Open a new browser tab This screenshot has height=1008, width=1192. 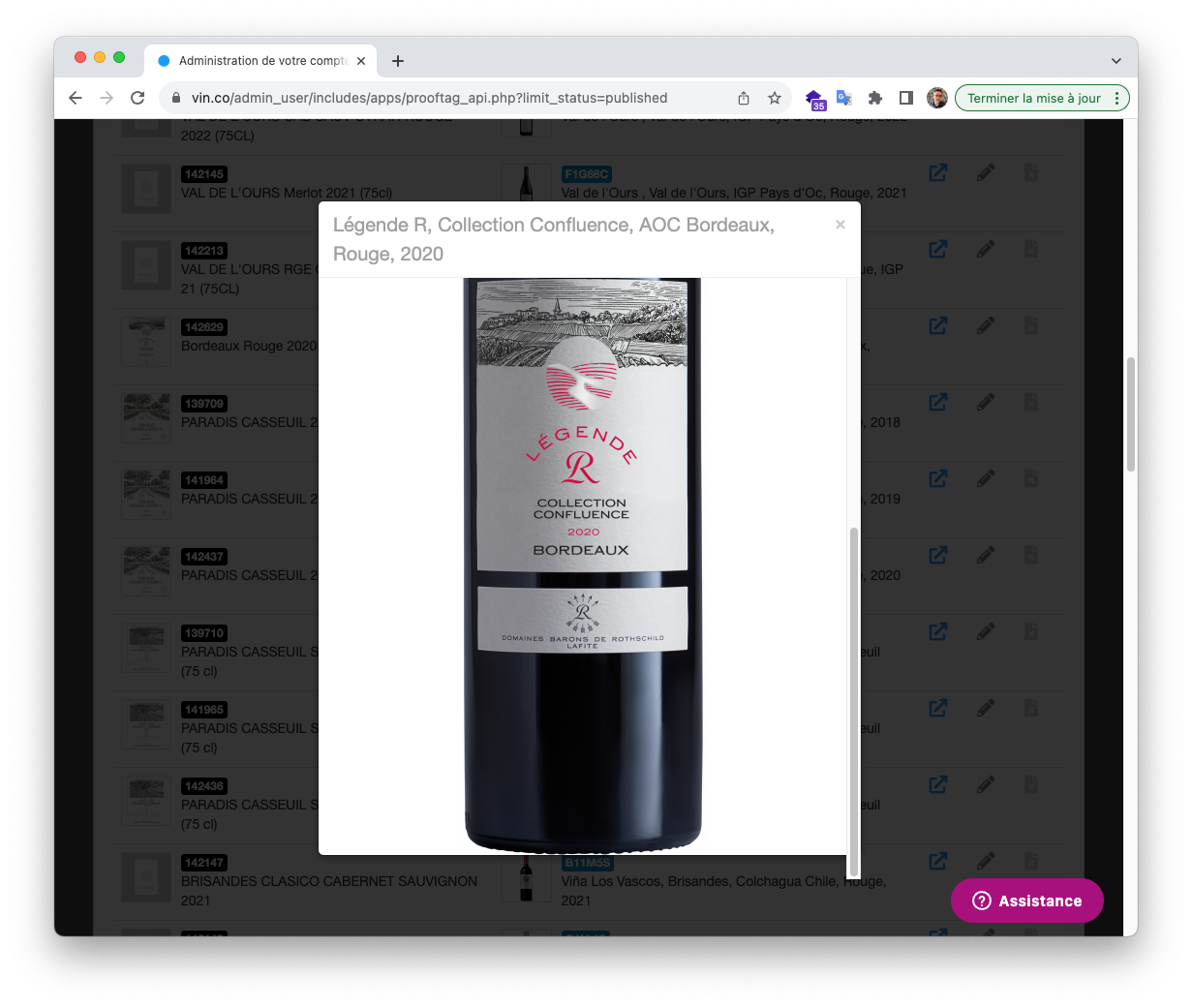[398, 61]
